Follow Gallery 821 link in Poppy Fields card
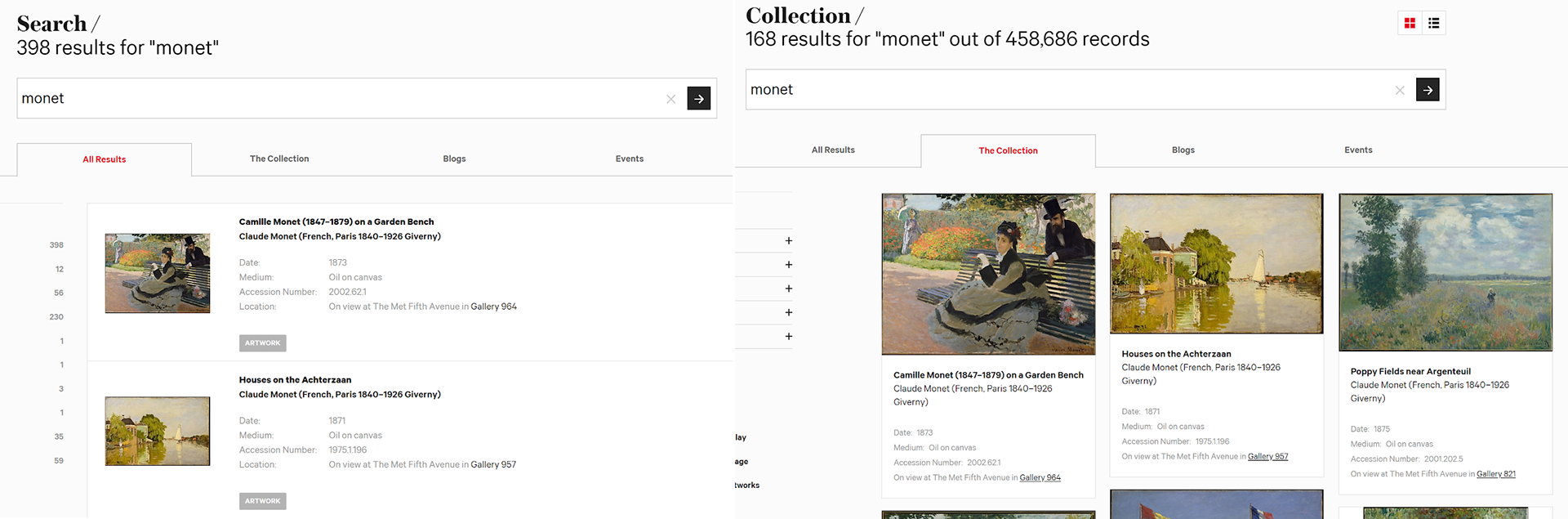This screenshot has width=1568, height=519. 1496,474
